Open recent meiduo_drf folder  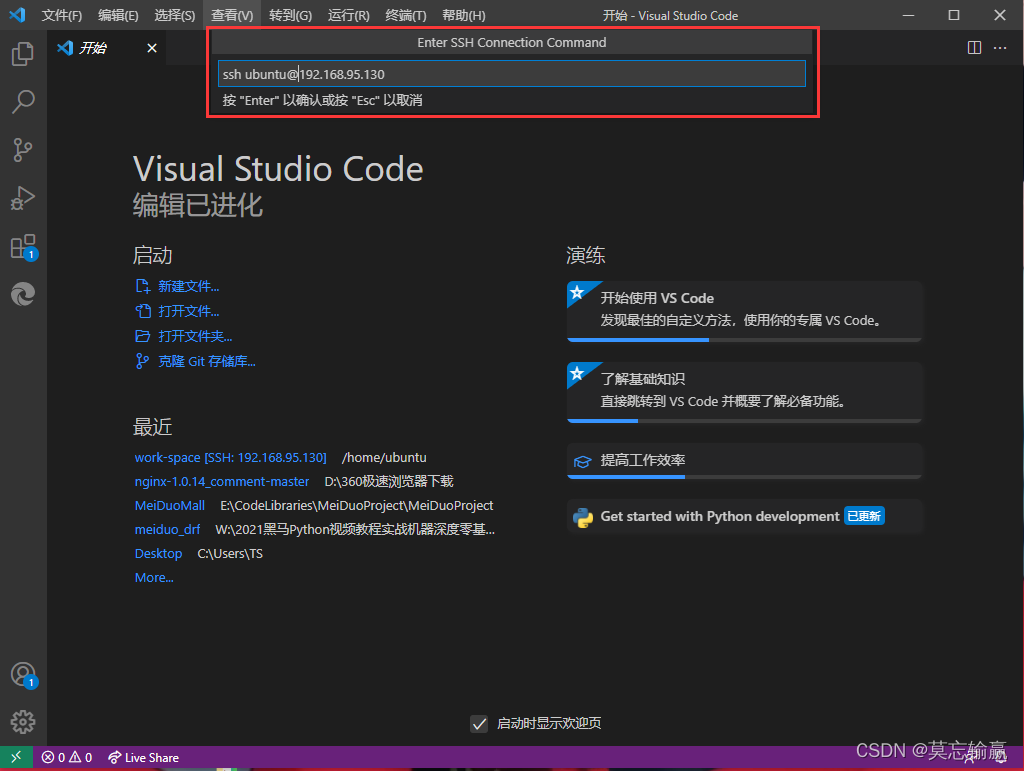(x=167, y=529)
